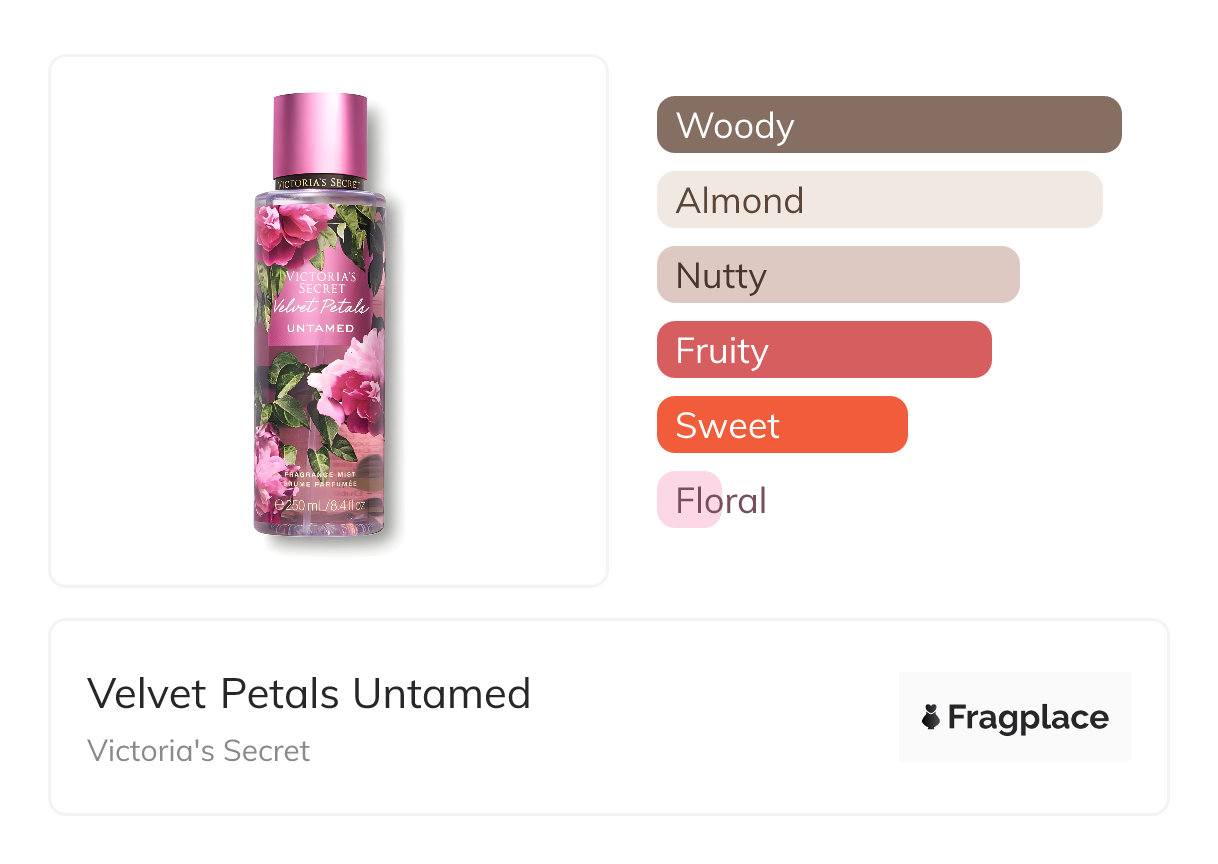Click the pink rose on bottle's lower right
This screenshot has width=1218, height=864.
pos(350,385)
